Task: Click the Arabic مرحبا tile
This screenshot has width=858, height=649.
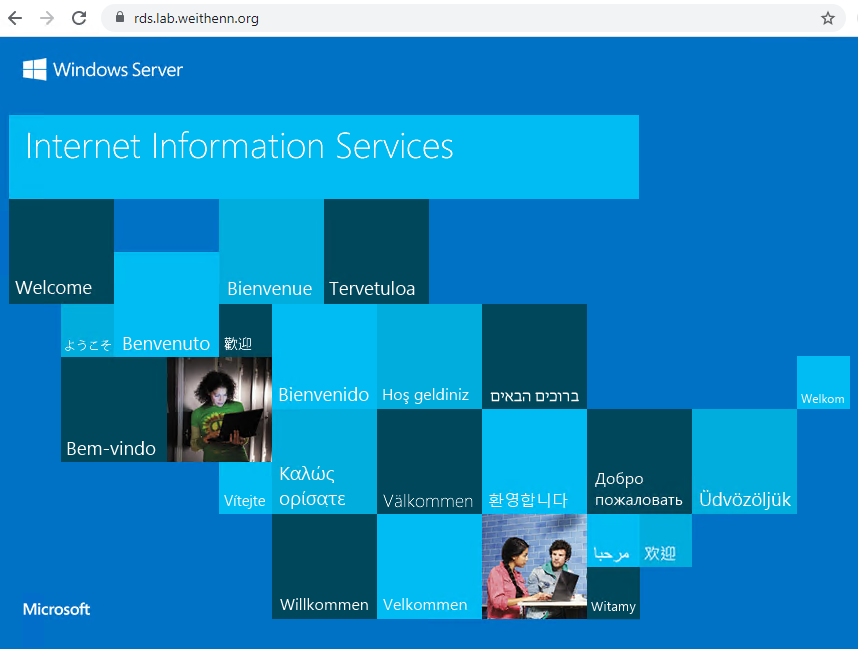Action: click(x=613, y=541)
